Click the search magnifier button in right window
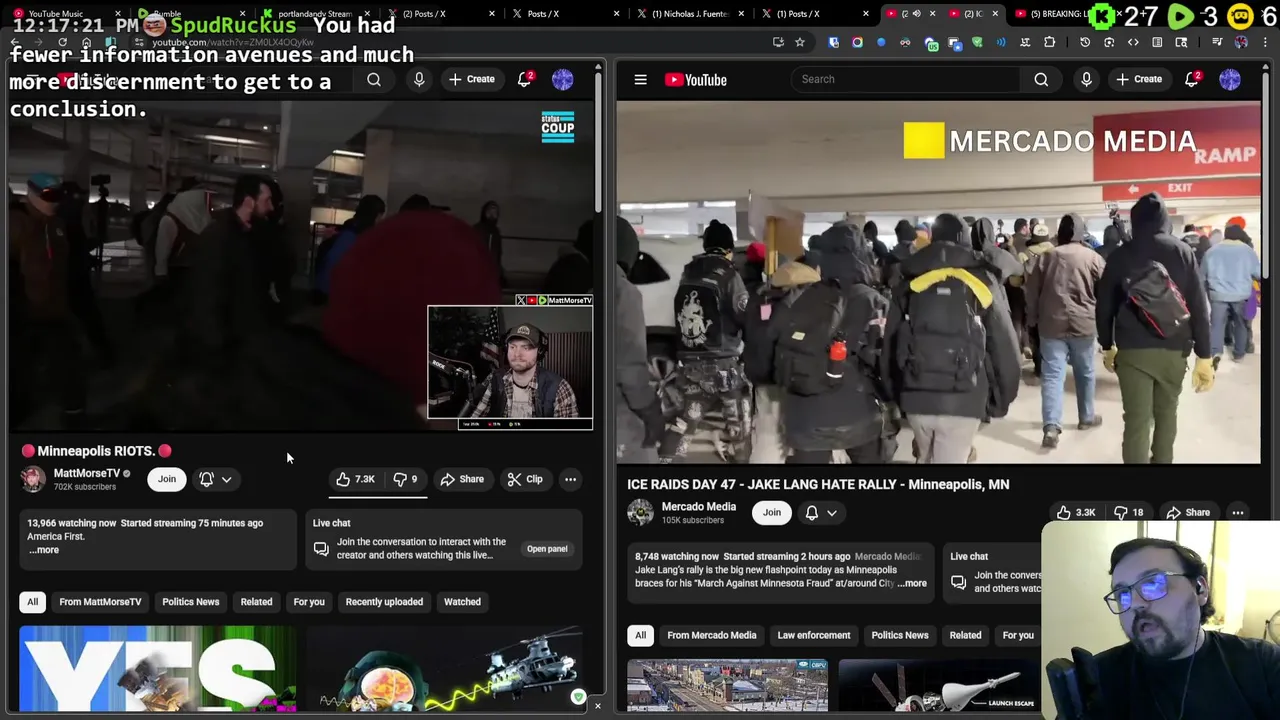1280x720 pixels. (x=1041, y=79)
